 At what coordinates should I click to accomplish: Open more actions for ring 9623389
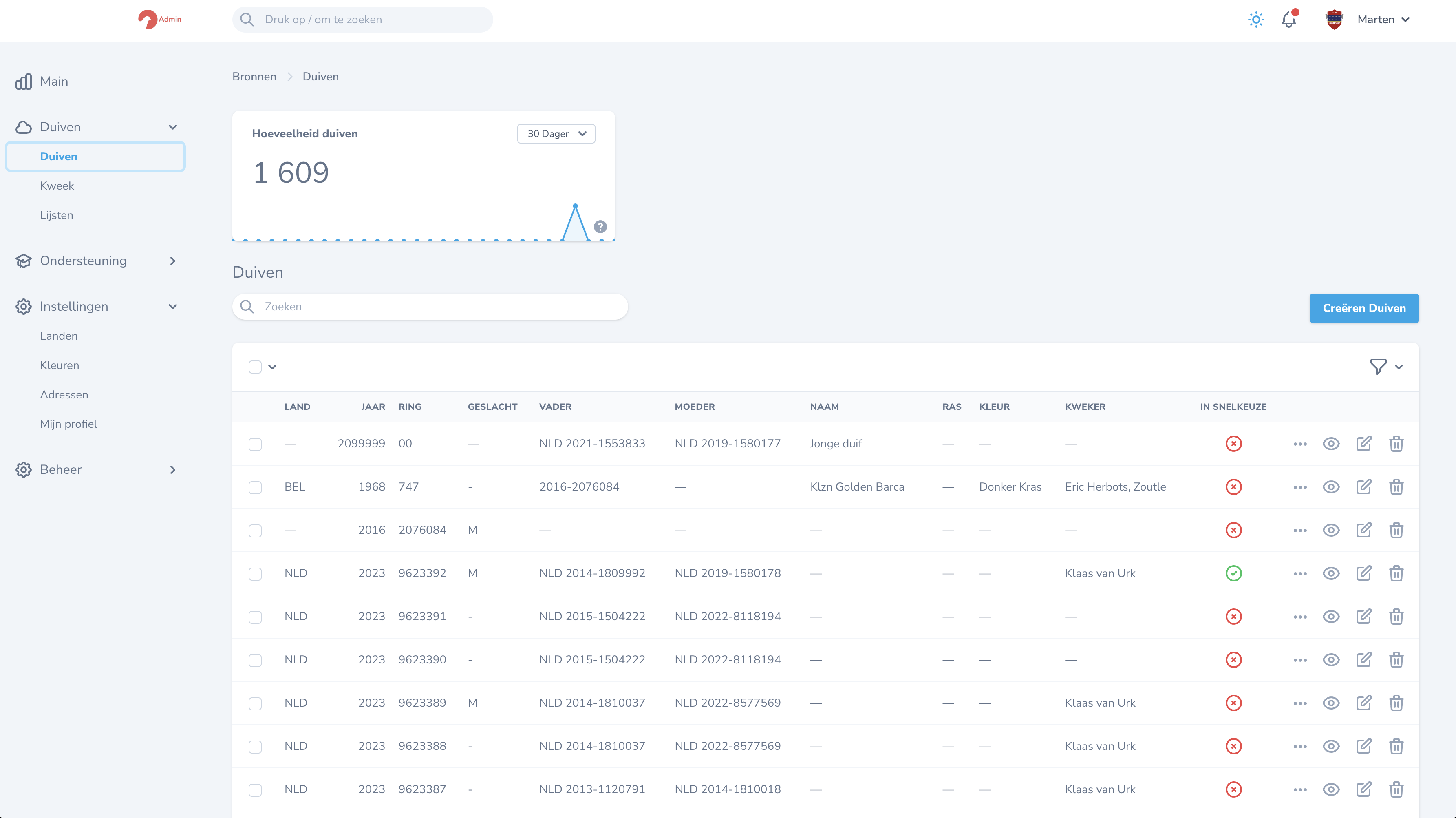[1299, 703]
